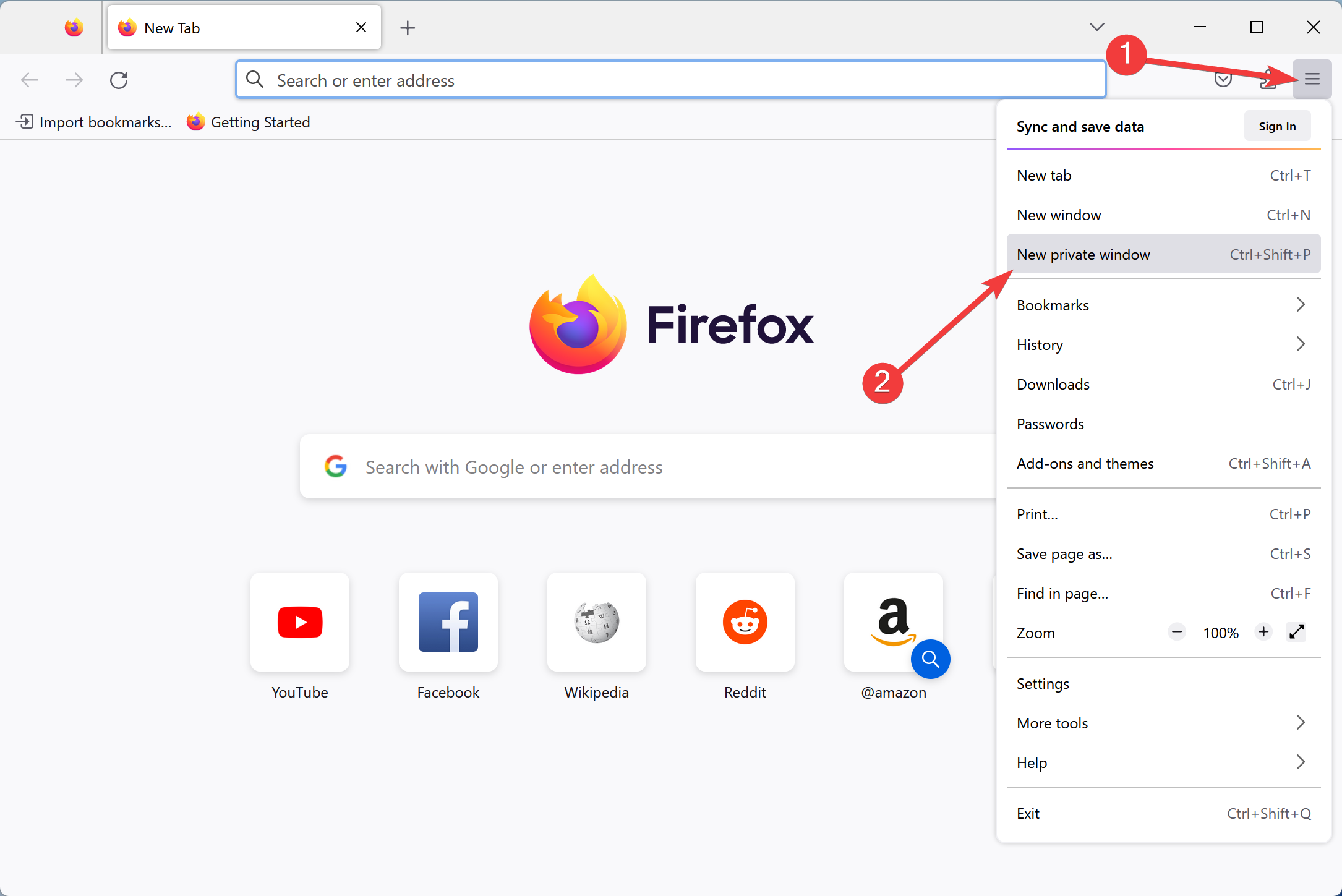Open the YouTube shortcut tile
1342x896 pixels.
(x=299, y=622)
